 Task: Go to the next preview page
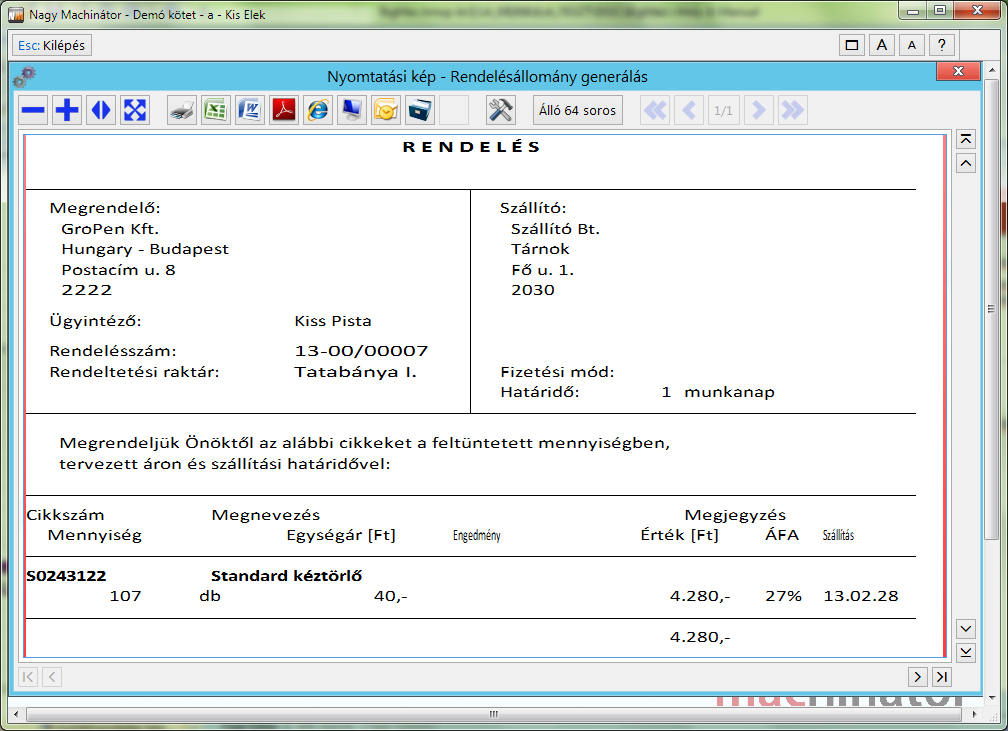(x=759, y=110)
